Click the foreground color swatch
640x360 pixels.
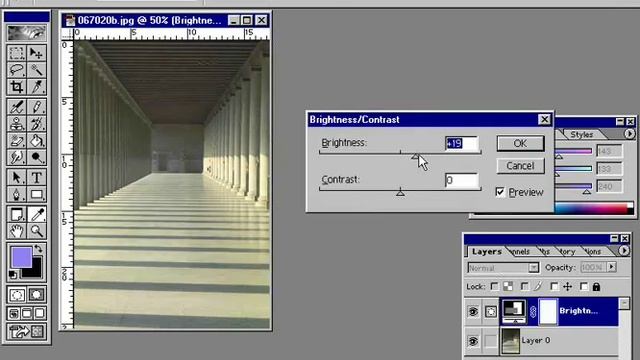point(21,257)
